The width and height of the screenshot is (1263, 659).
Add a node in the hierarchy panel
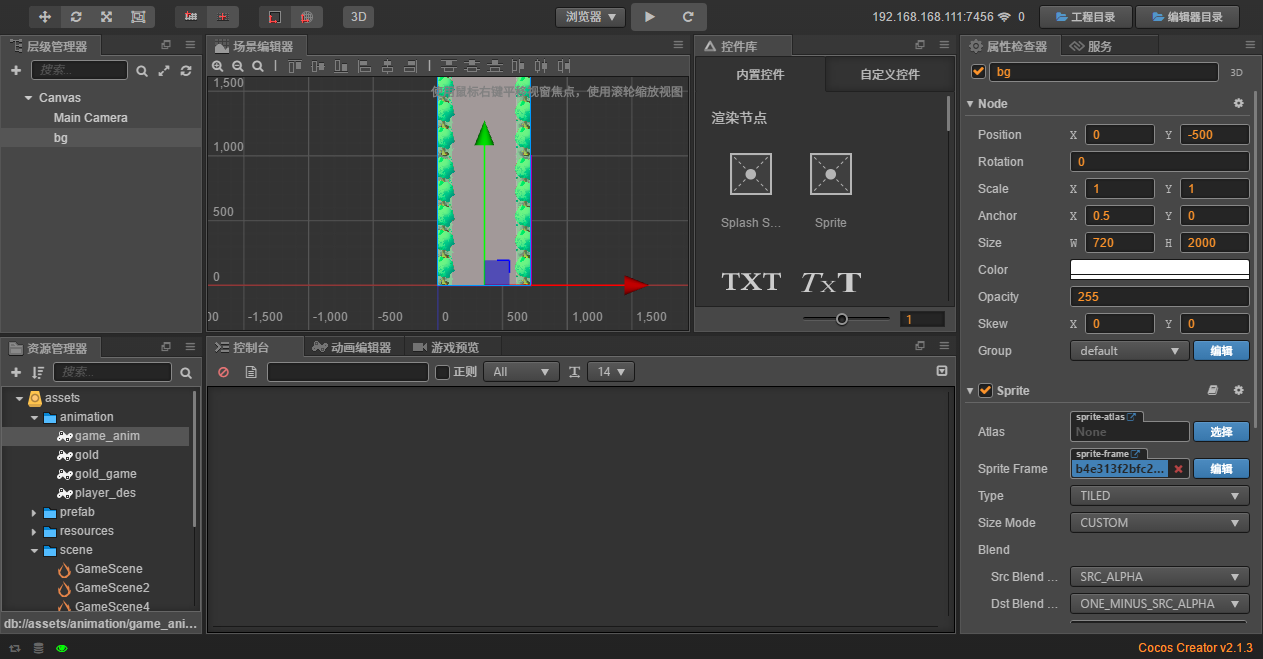(16, 70)
